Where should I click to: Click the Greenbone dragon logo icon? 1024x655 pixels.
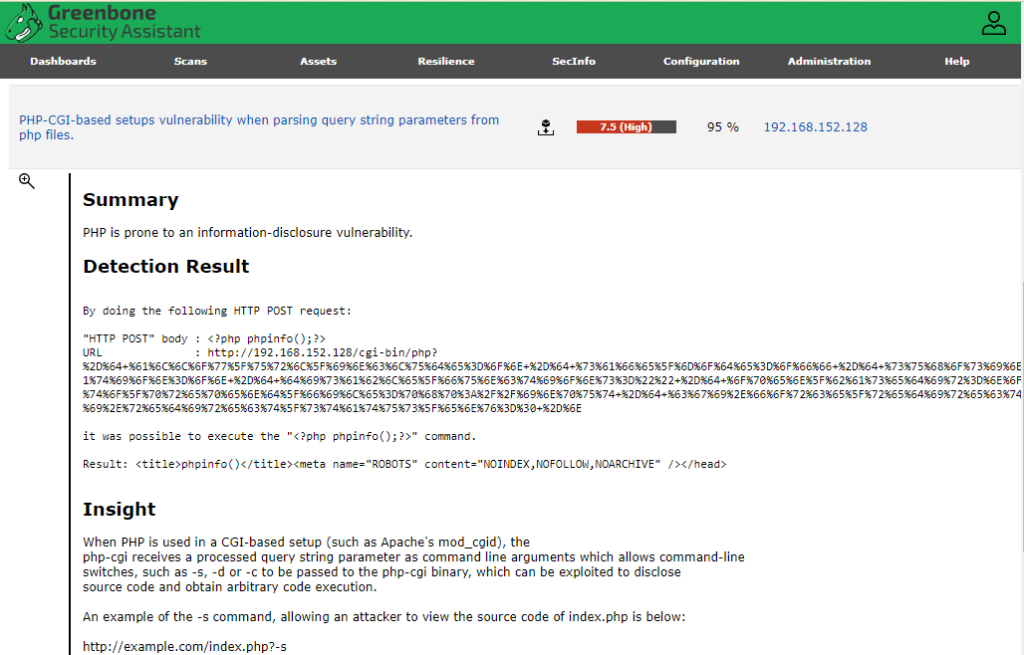click(x=24, y=22)
